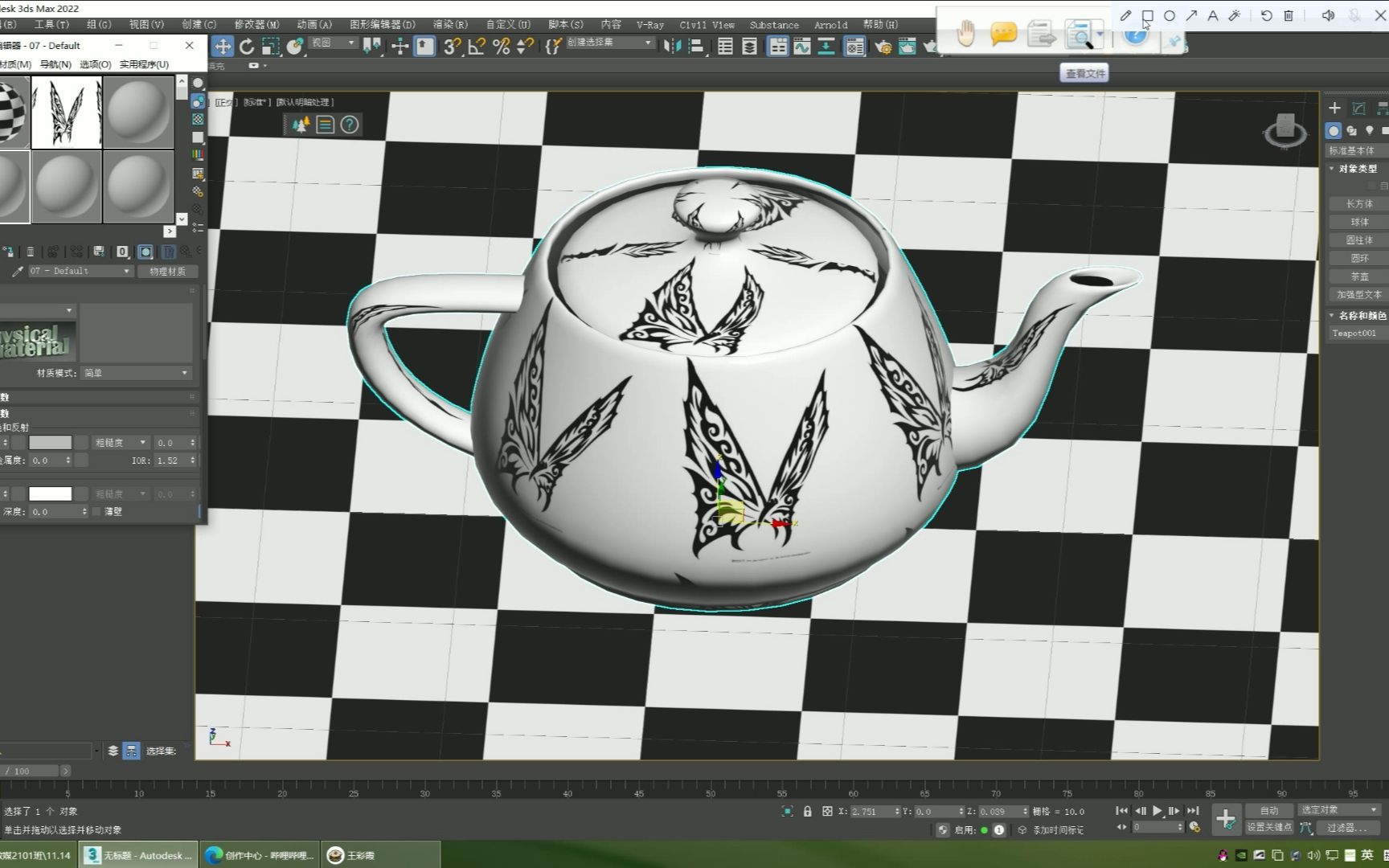Select Geometry category icon
The width and height of the screenshot is (1389, 868).
pos(1334,130)
